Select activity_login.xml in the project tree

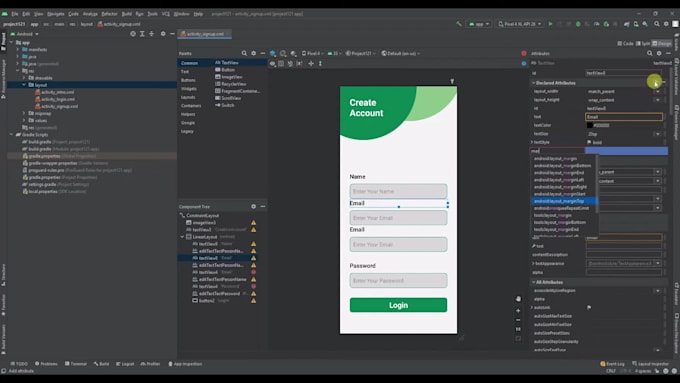(55, 99)
